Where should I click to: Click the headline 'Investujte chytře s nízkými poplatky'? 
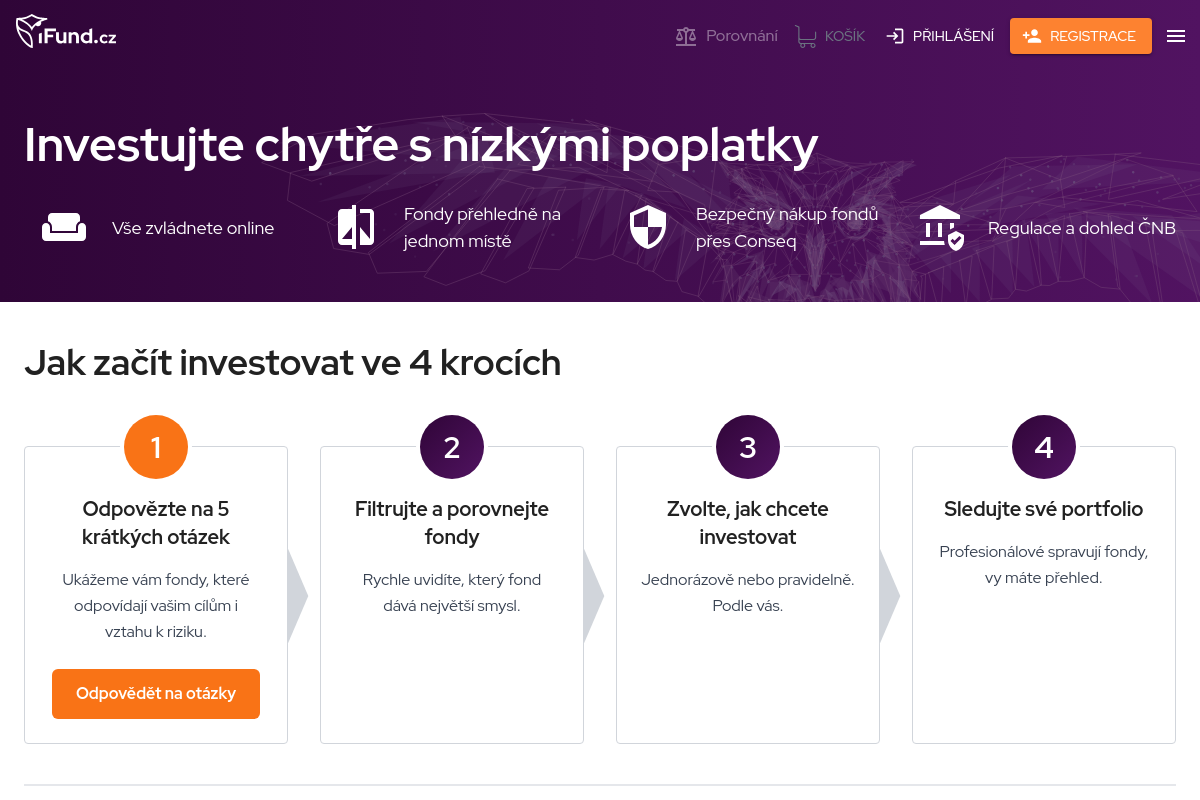coord(421,146)
